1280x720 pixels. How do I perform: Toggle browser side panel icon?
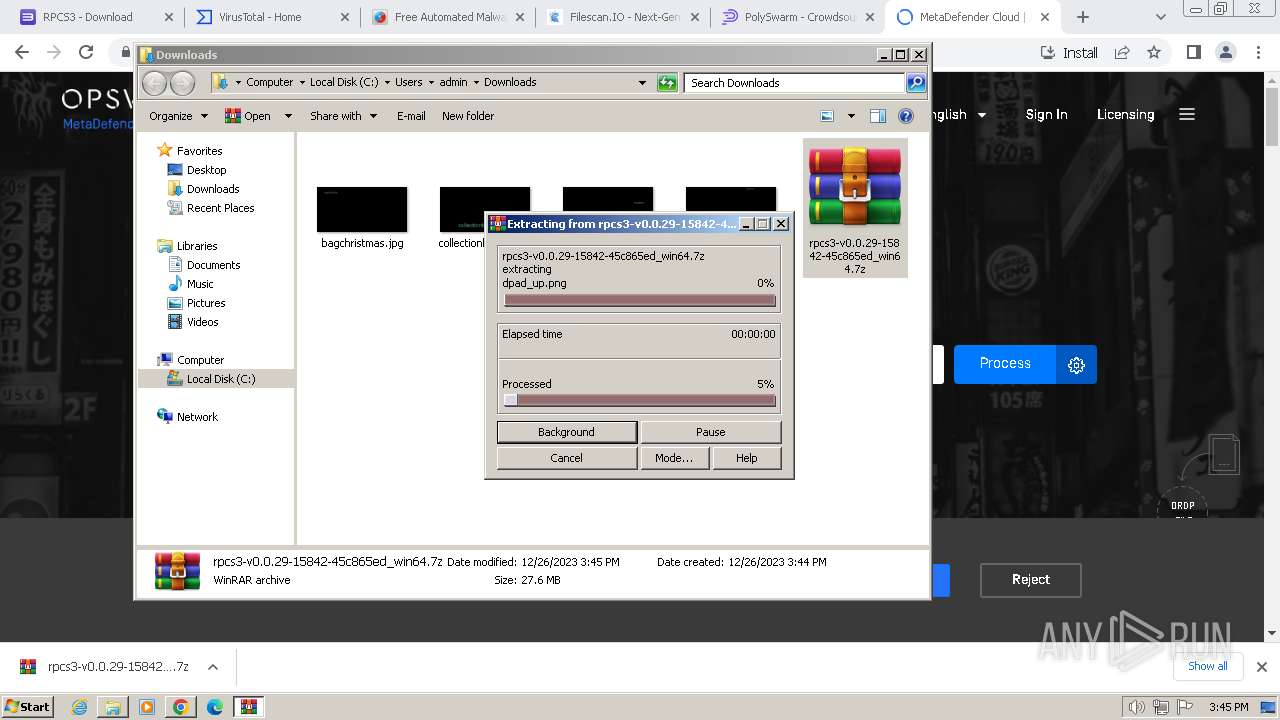point(1193,53)
